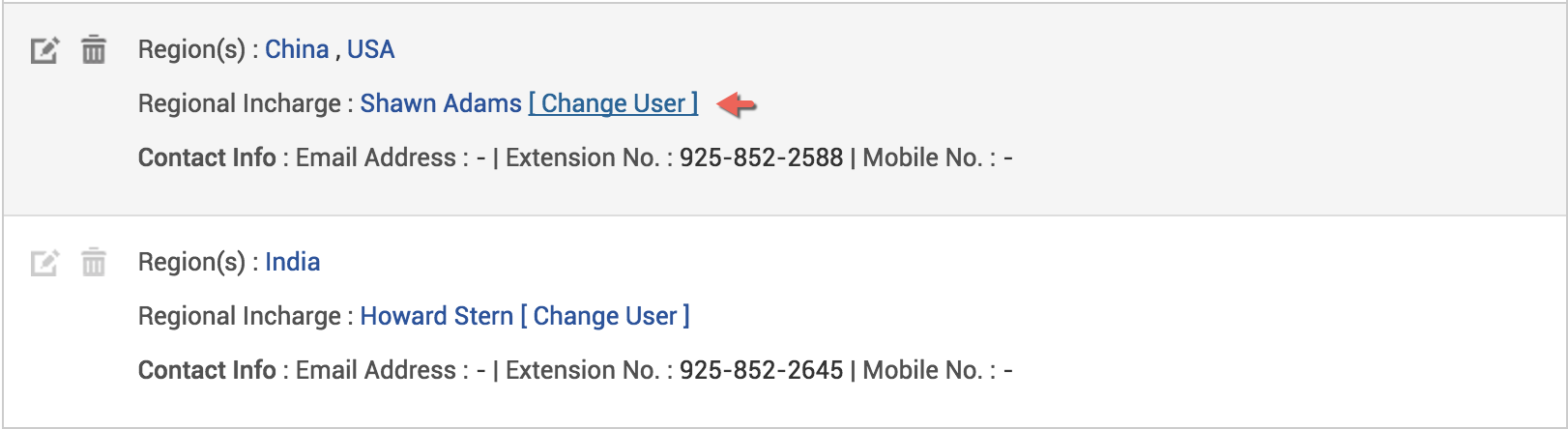Viewport: 1568px width, 429px height.
Task: Edit the India region entry
Action: 44,262
